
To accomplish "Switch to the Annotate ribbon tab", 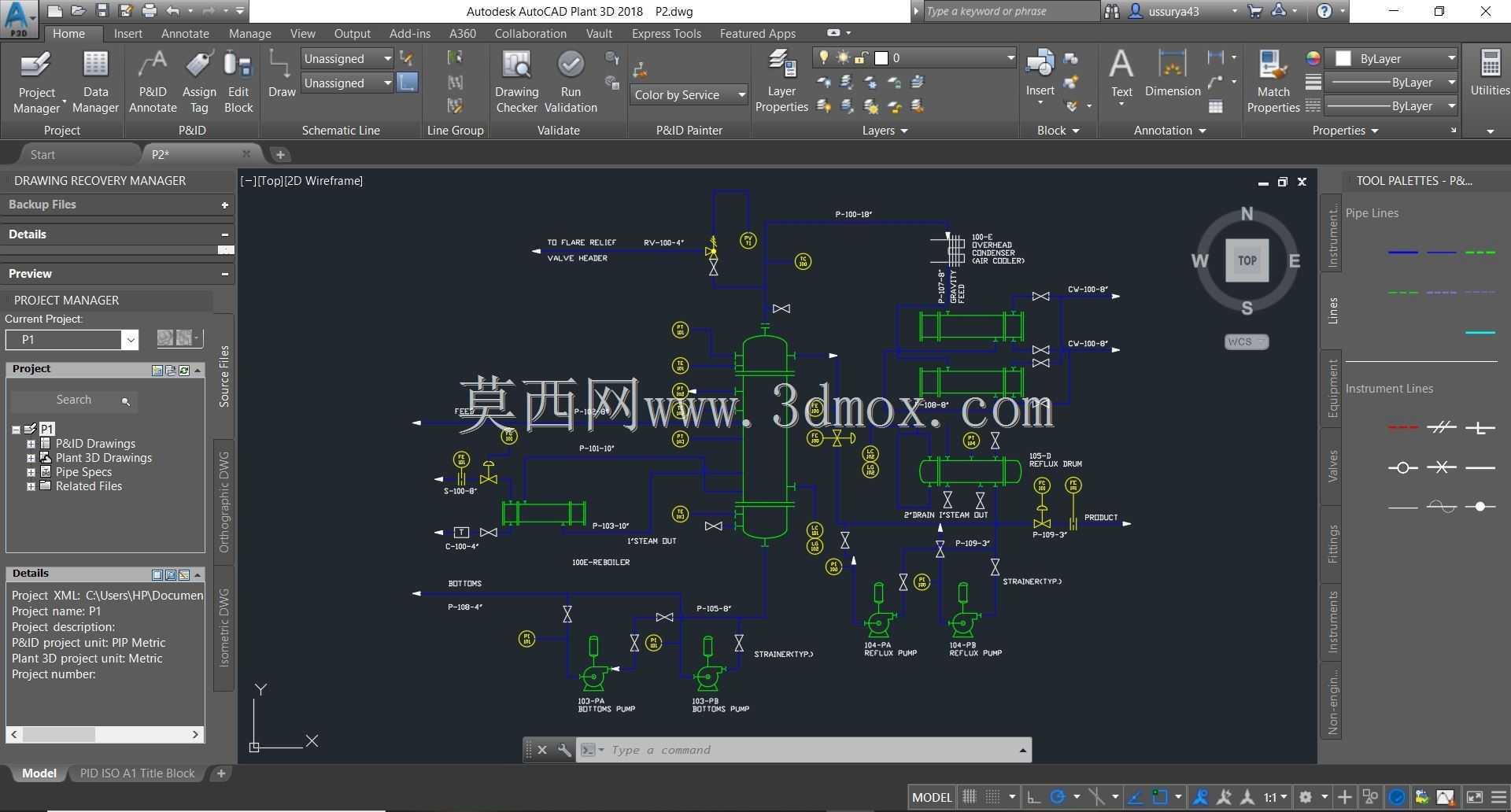I will click(x=185, y=33).
